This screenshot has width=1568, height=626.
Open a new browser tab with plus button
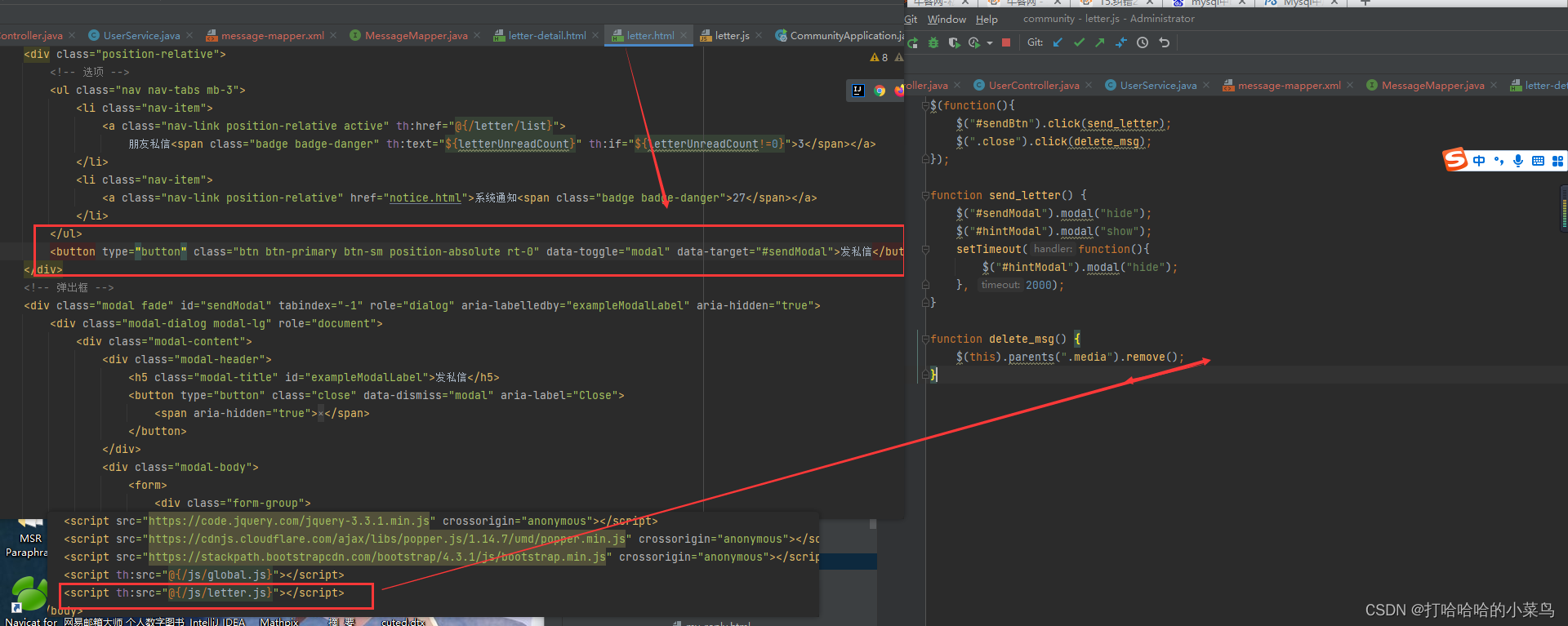click(x=1364, y=3)
